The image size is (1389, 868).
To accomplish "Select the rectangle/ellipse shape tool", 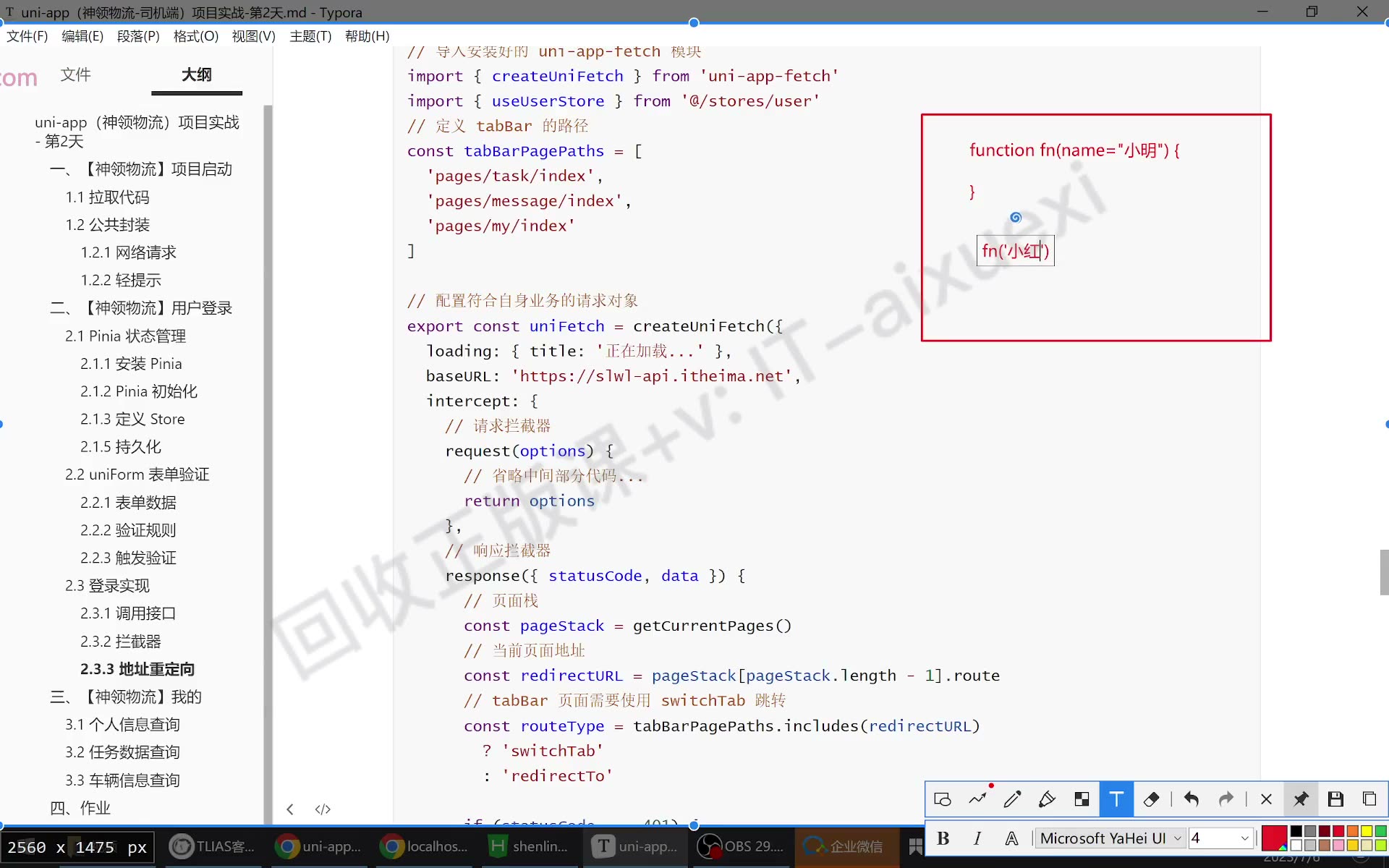I will pyautogui.click(x=942, y=799).
